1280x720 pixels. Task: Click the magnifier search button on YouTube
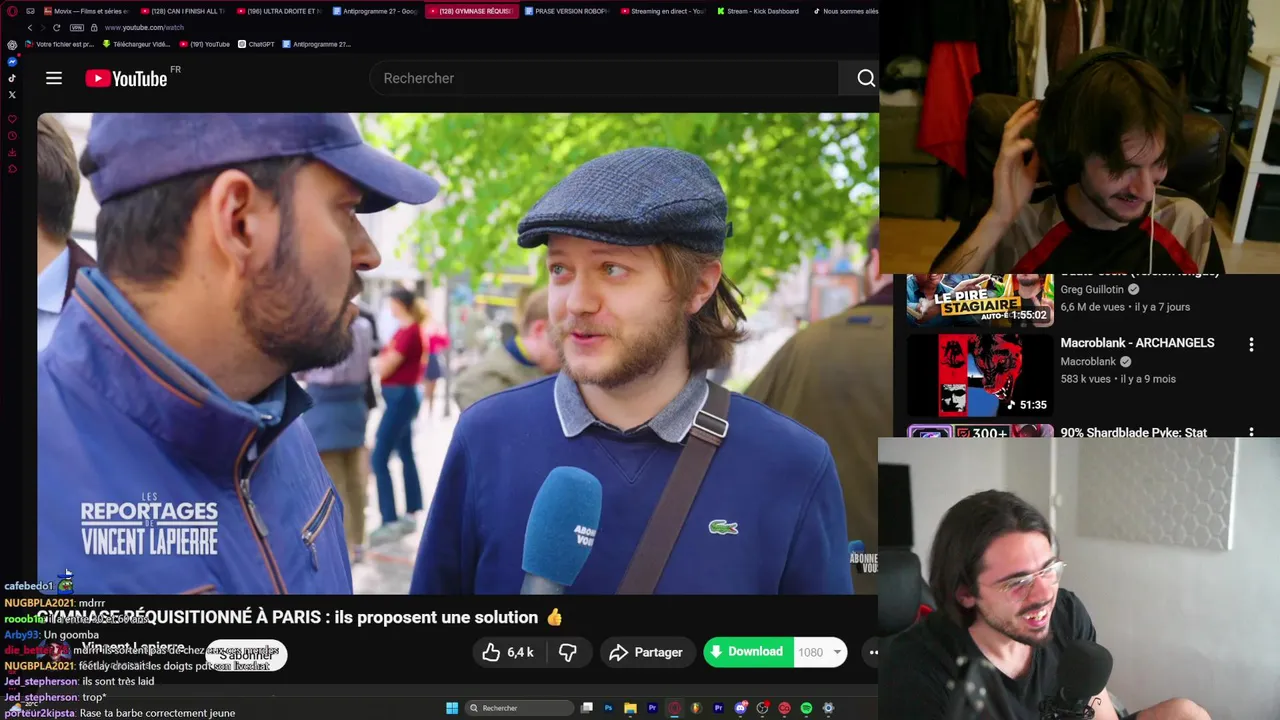point(866,78)
